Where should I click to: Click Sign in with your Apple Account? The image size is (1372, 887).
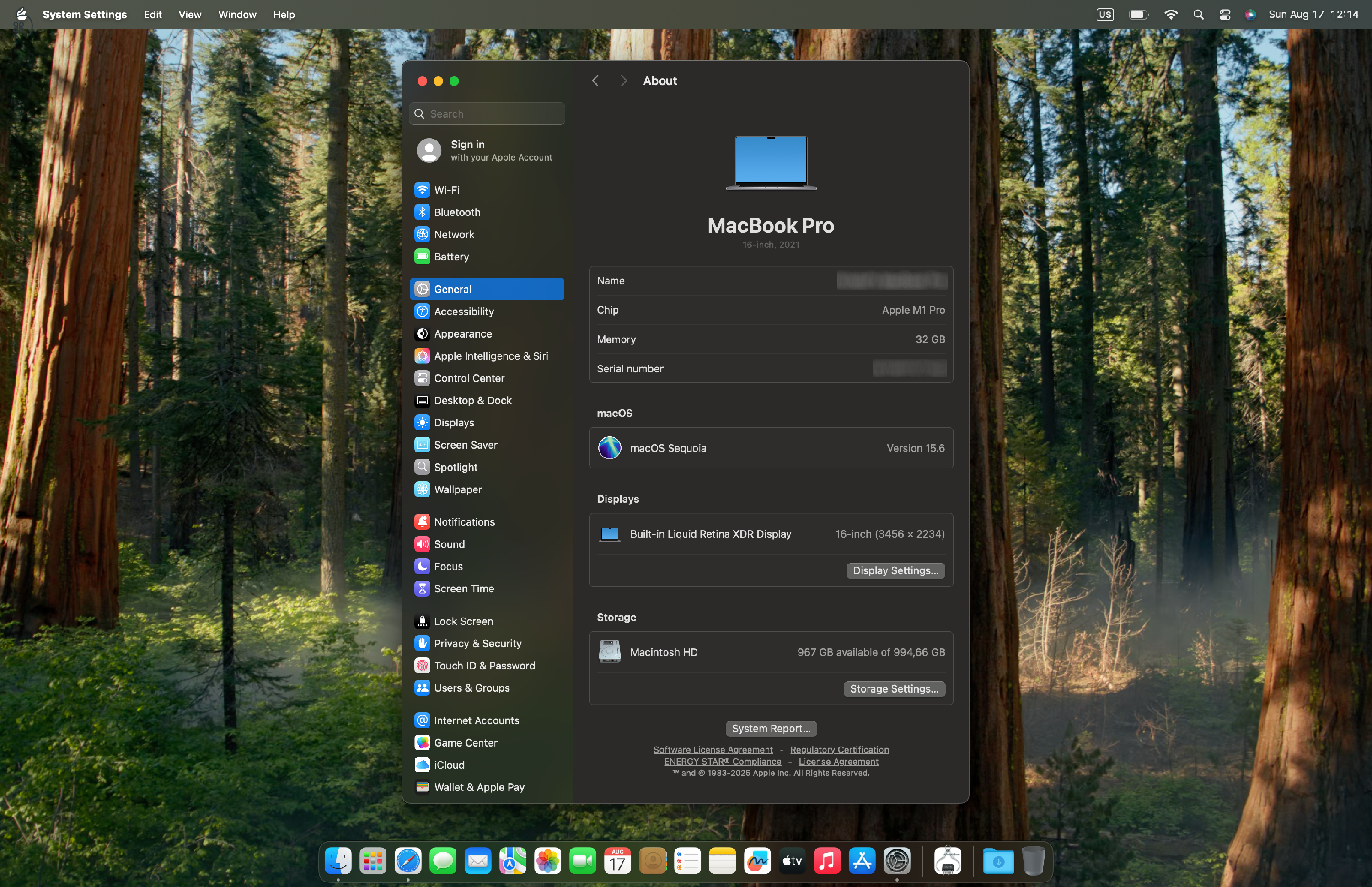[x=487, y=151]
